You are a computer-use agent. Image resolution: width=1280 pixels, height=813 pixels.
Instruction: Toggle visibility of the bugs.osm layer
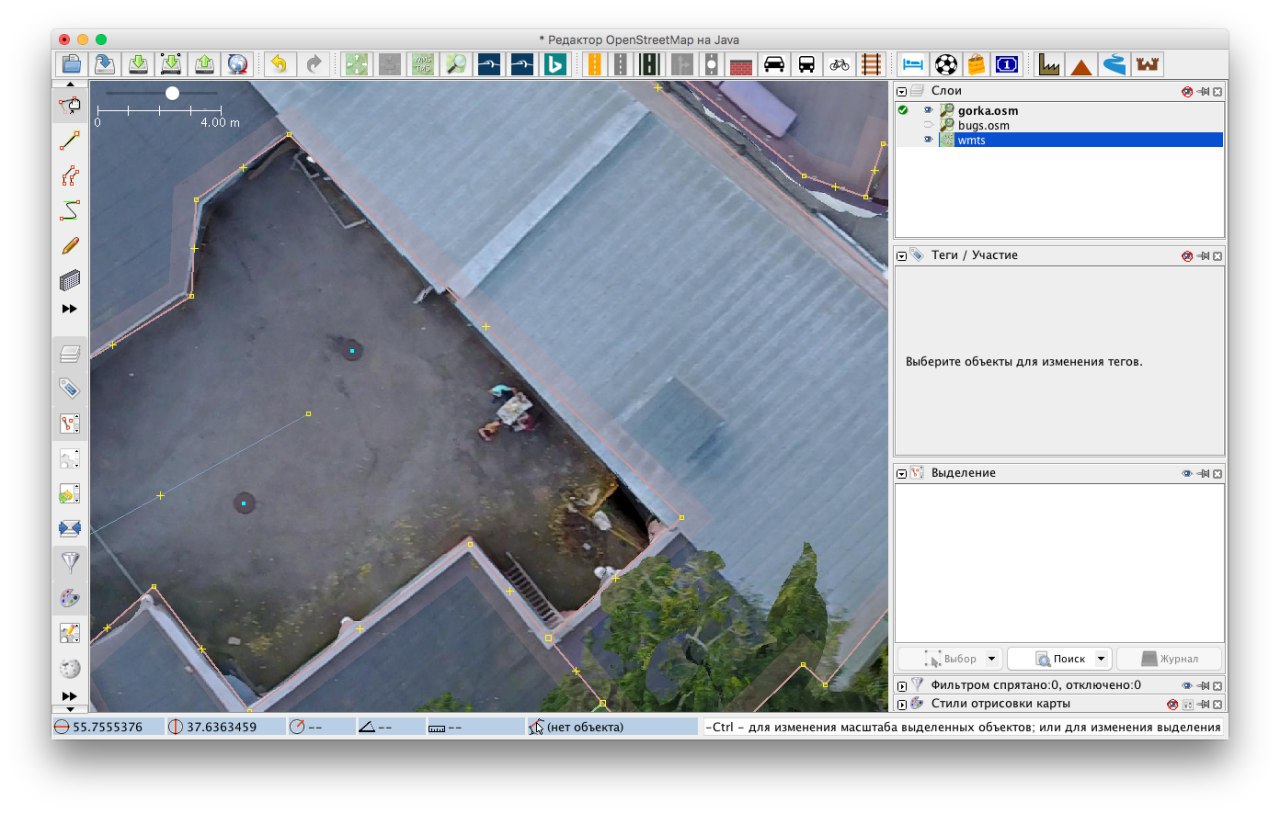coord(928,126)
